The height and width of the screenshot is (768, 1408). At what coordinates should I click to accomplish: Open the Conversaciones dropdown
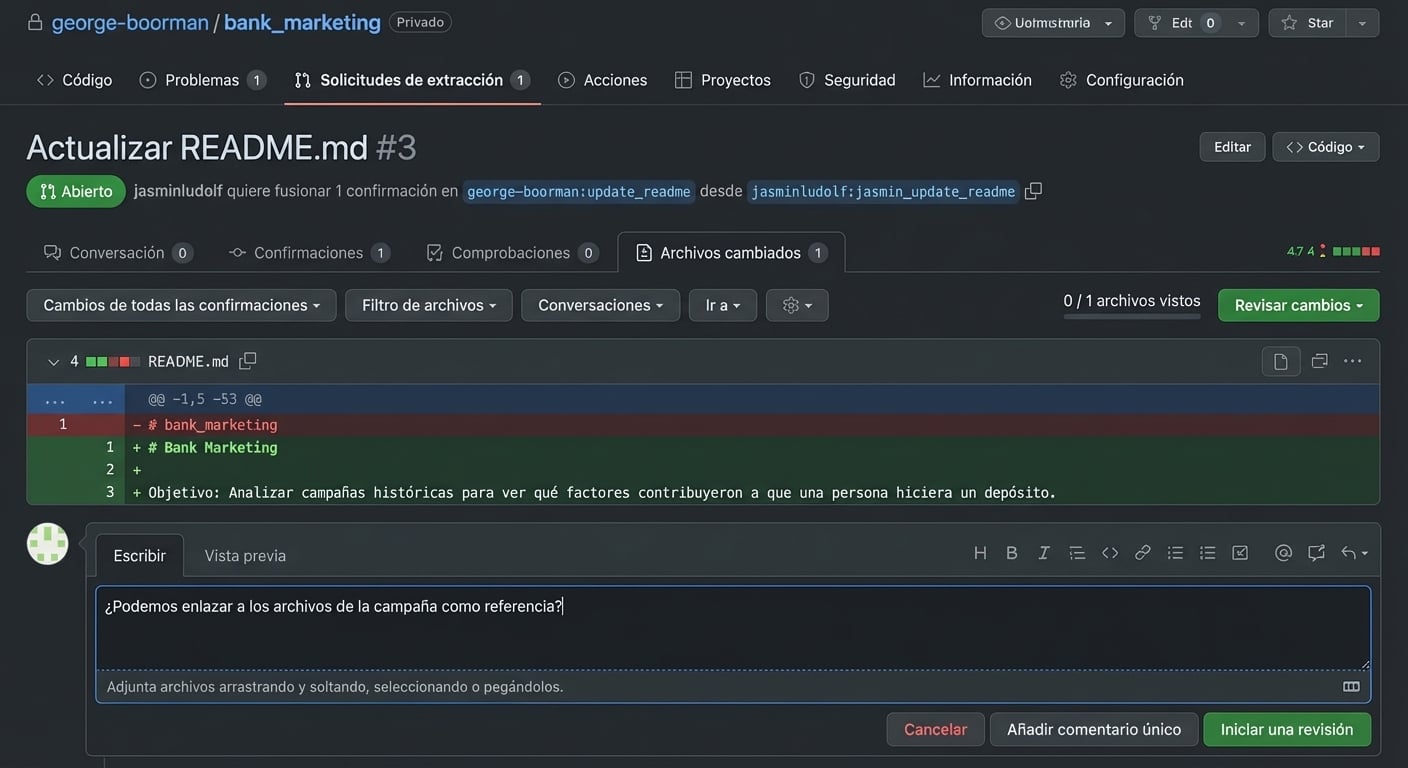click(601, 305)
